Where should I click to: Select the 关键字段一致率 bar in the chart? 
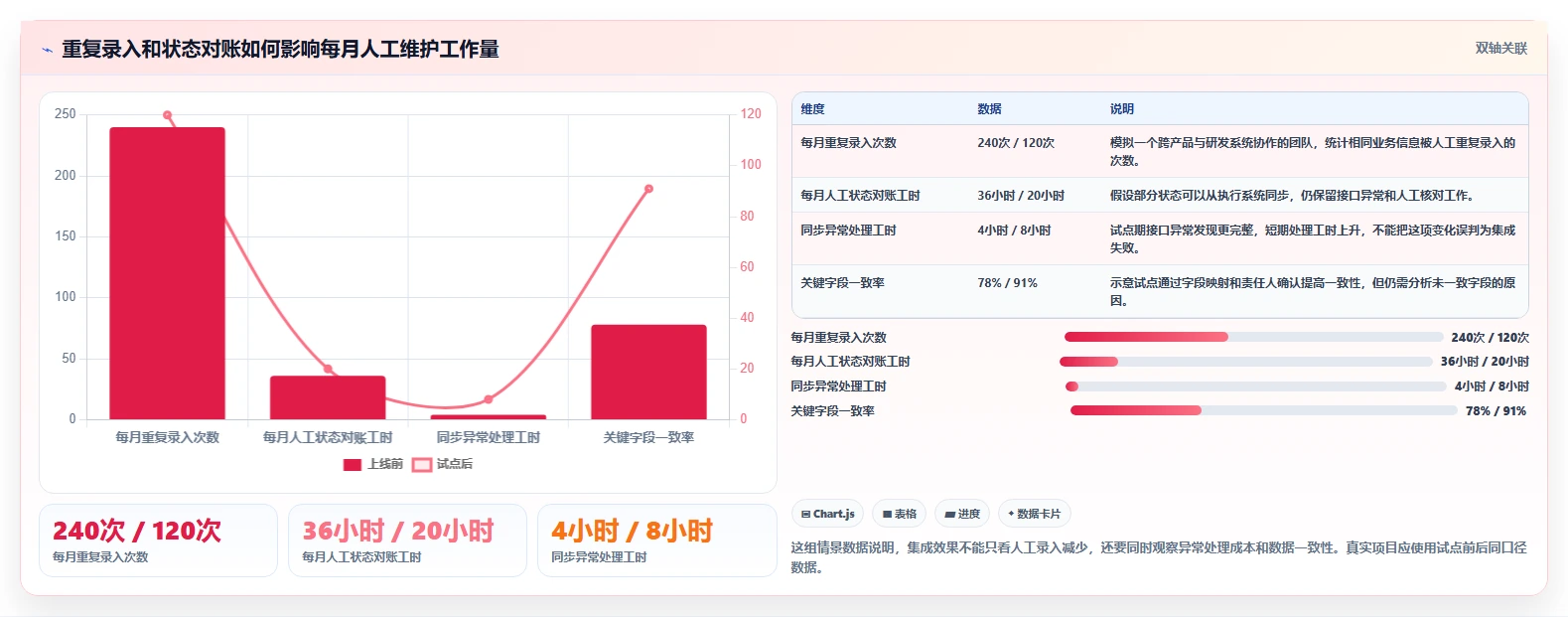pos(648,372)
